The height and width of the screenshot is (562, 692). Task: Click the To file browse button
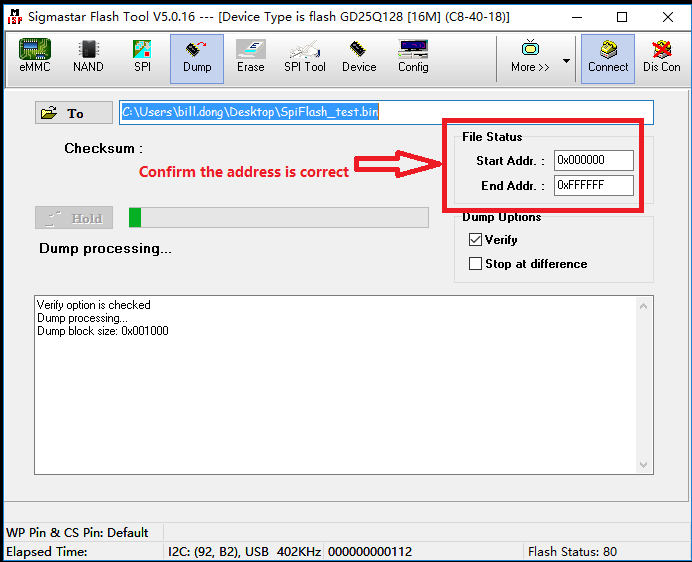73,113
